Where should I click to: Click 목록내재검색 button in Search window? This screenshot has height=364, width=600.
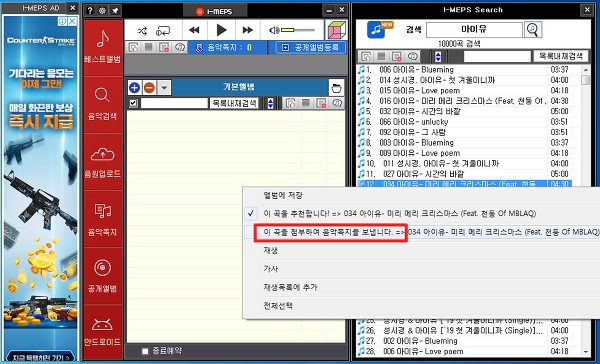[x=561, y=57]
